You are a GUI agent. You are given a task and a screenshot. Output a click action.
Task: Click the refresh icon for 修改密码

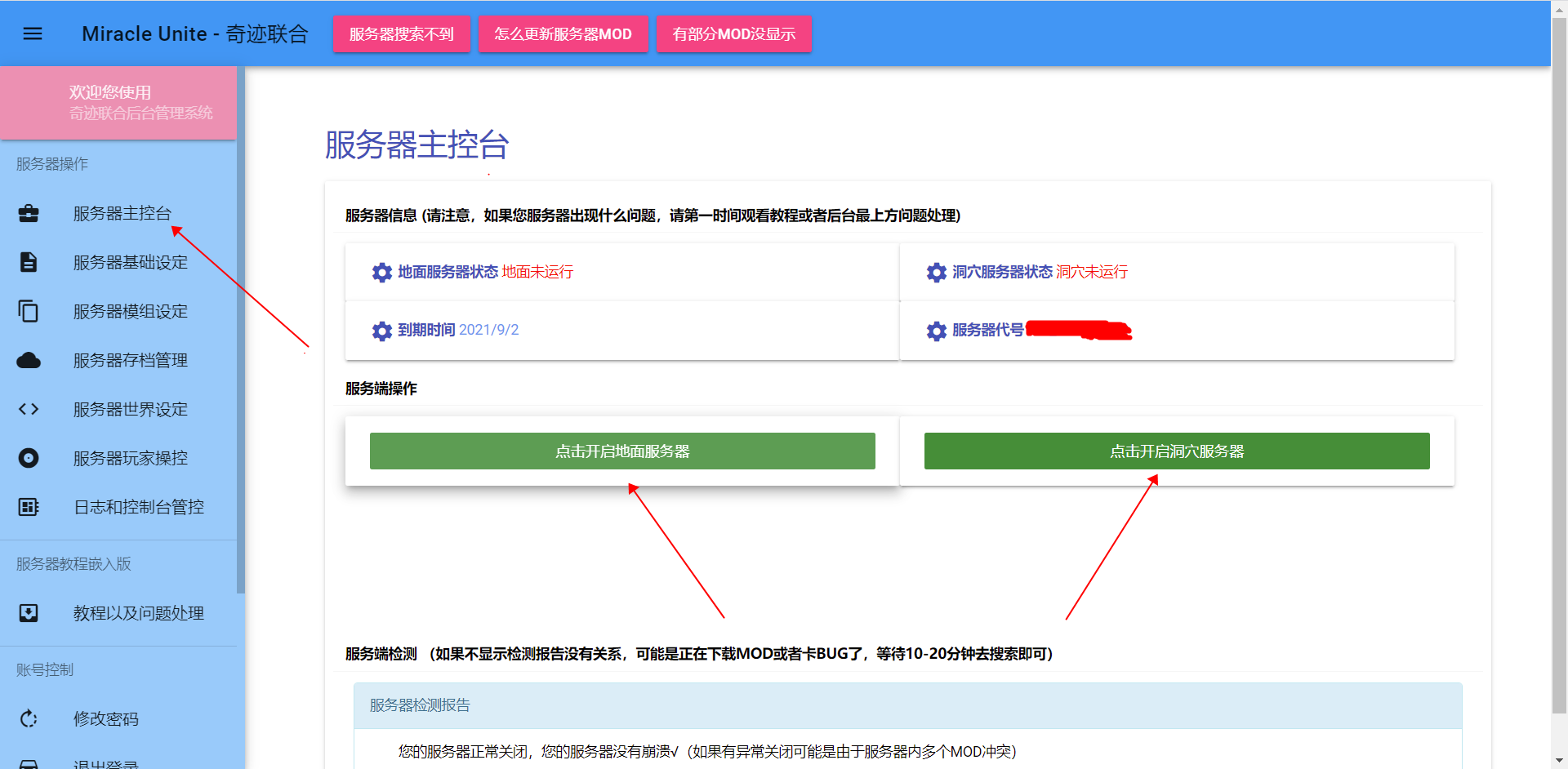[29, 718]
